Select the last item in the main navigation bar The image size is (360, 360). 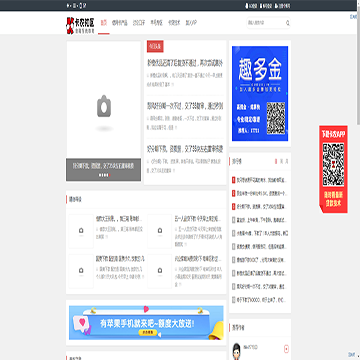[x=191, y=23]
